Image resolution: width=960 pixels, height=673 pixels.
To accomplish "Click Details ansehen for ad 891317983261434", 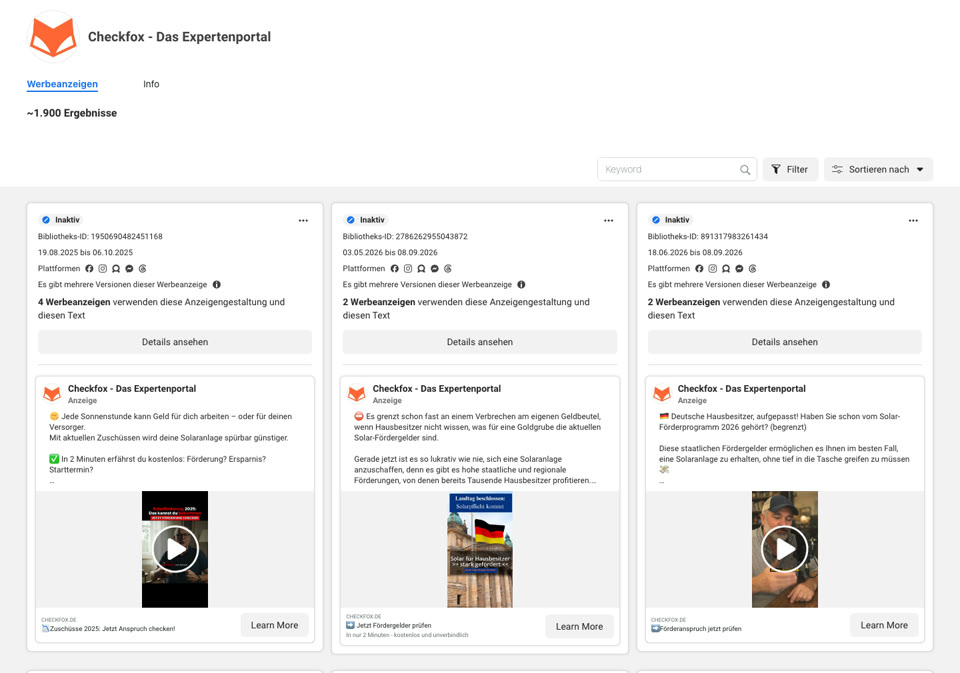I will tap(784, 342).
